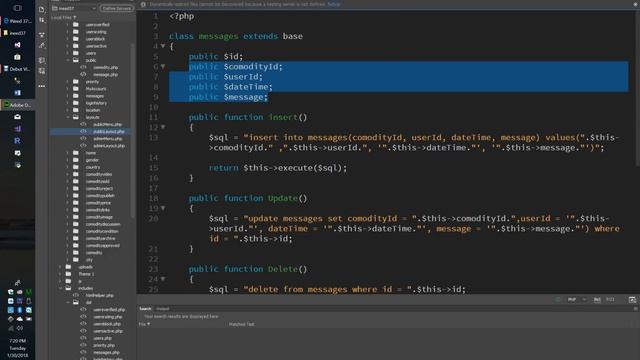Click the File Management arrows icon
The height and width of the screenshot is (360, 640).
pyautogui.click(x=42, y=20)
